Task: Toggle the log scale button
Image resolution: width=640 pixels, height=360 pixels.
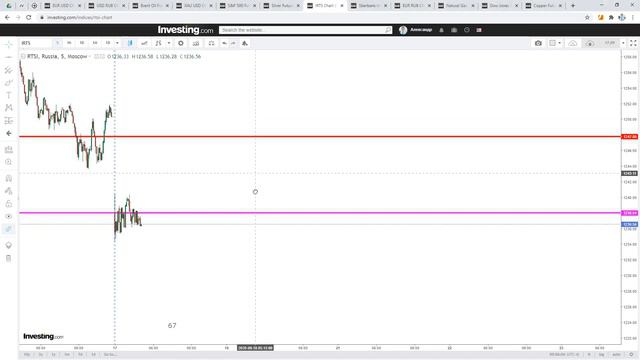Action: [x=602, y=355]
